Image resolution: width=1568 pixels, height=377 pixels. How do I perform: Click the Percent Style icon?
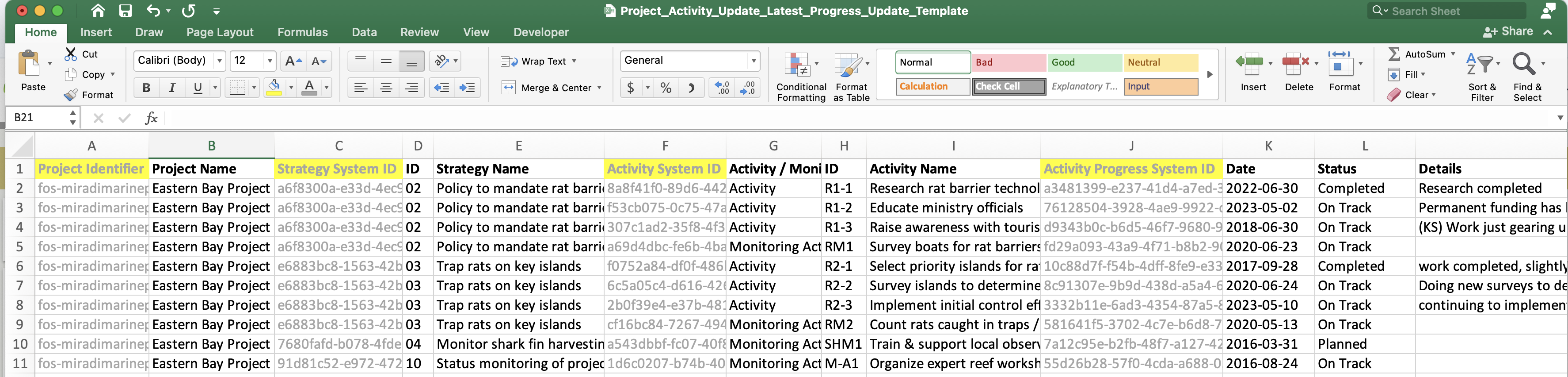click(x=666, y=88)
